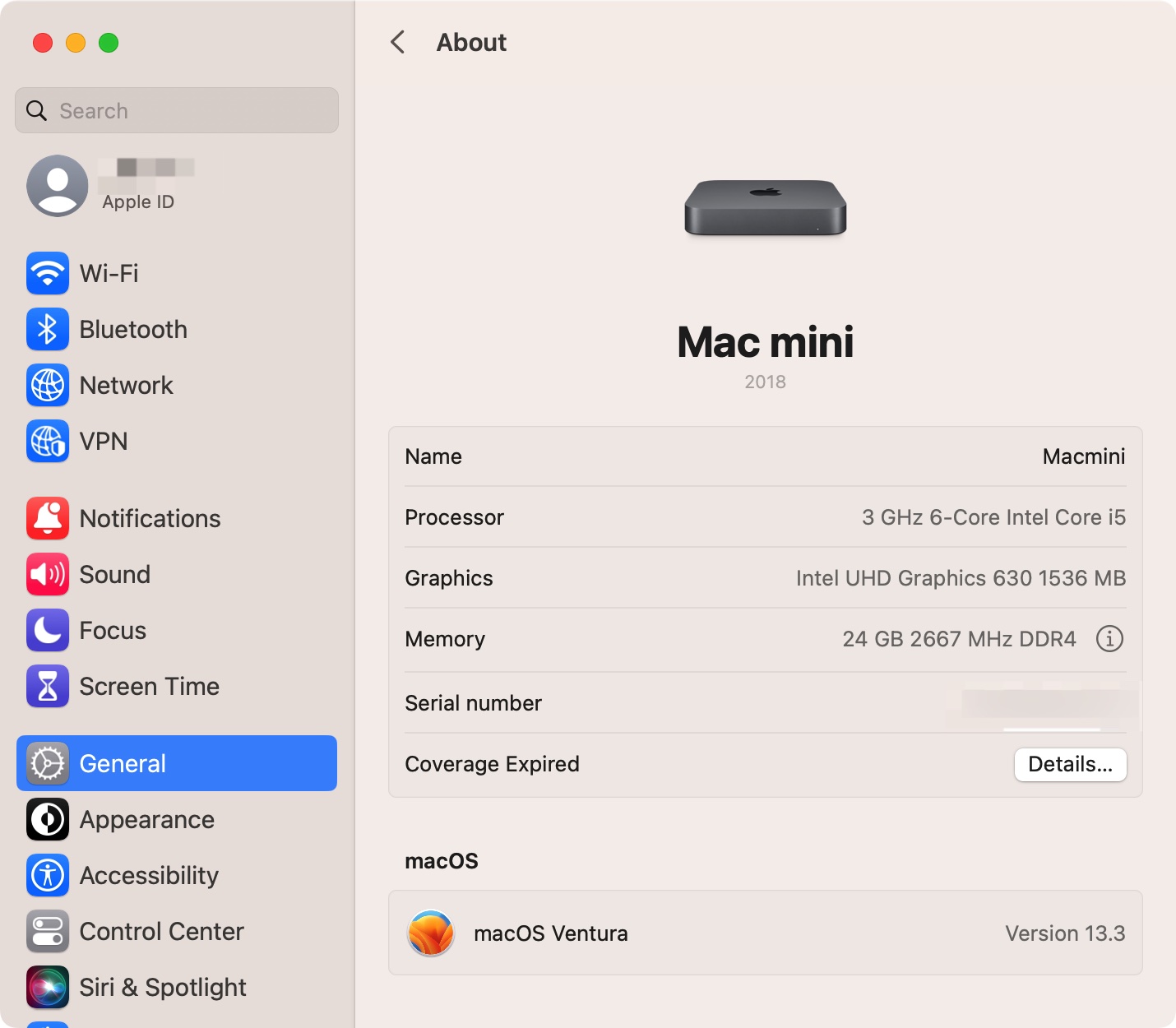
Task: Select Notifications in the sidebar
Action: pos(177,518)
